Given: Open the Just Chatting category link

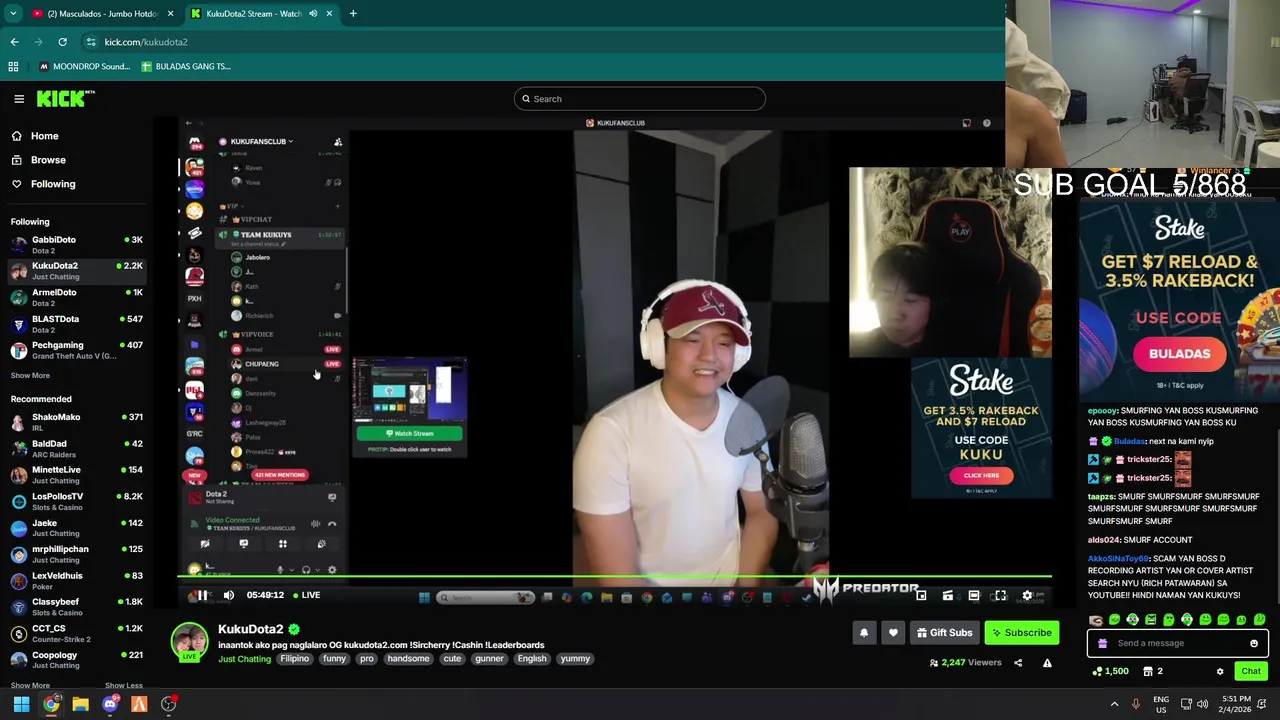Looking at the screenshot, I should point(245,659).
